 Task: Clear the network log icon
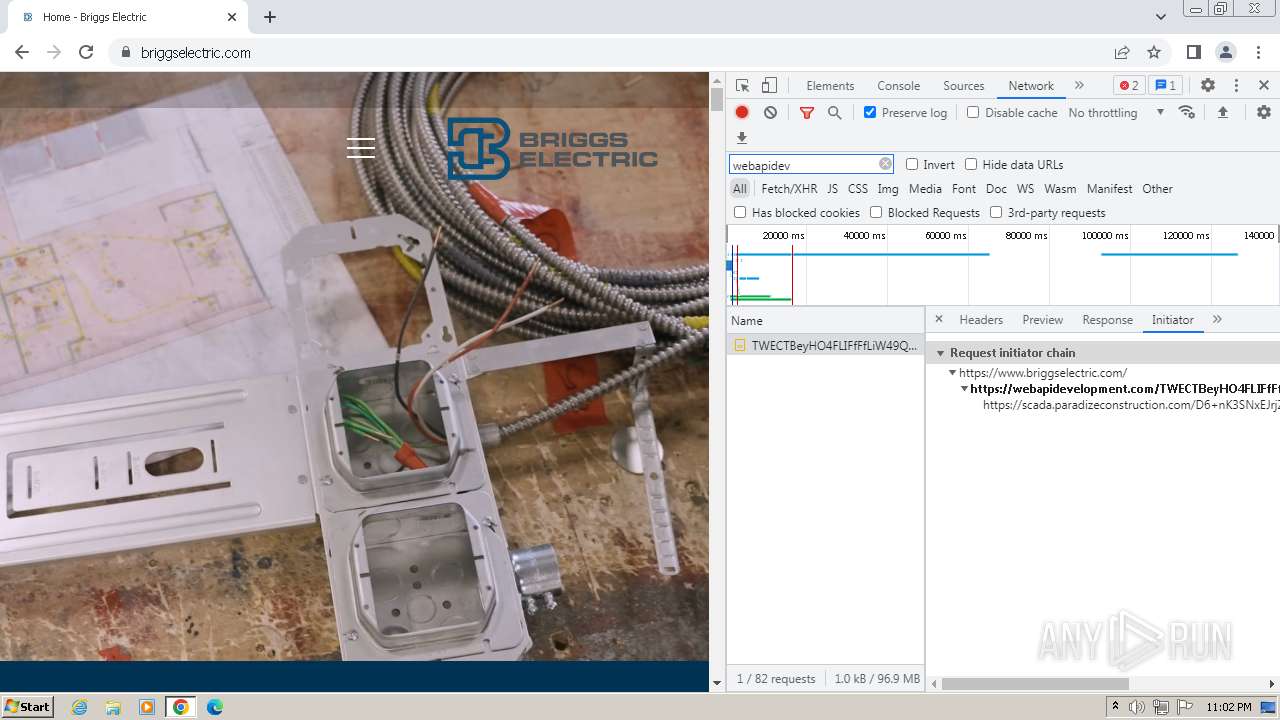pyautogui.click(x=770, y=113)
